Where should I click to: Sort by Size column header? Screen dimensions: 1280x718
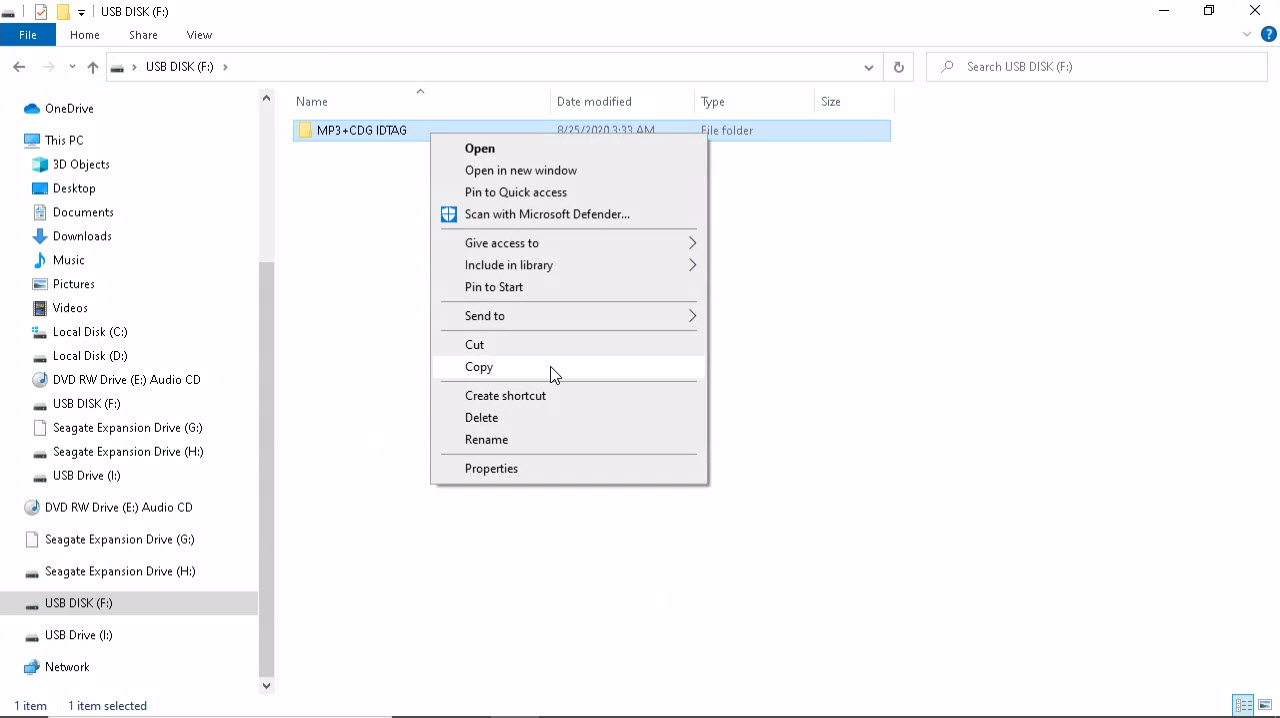tap(854, 102)
